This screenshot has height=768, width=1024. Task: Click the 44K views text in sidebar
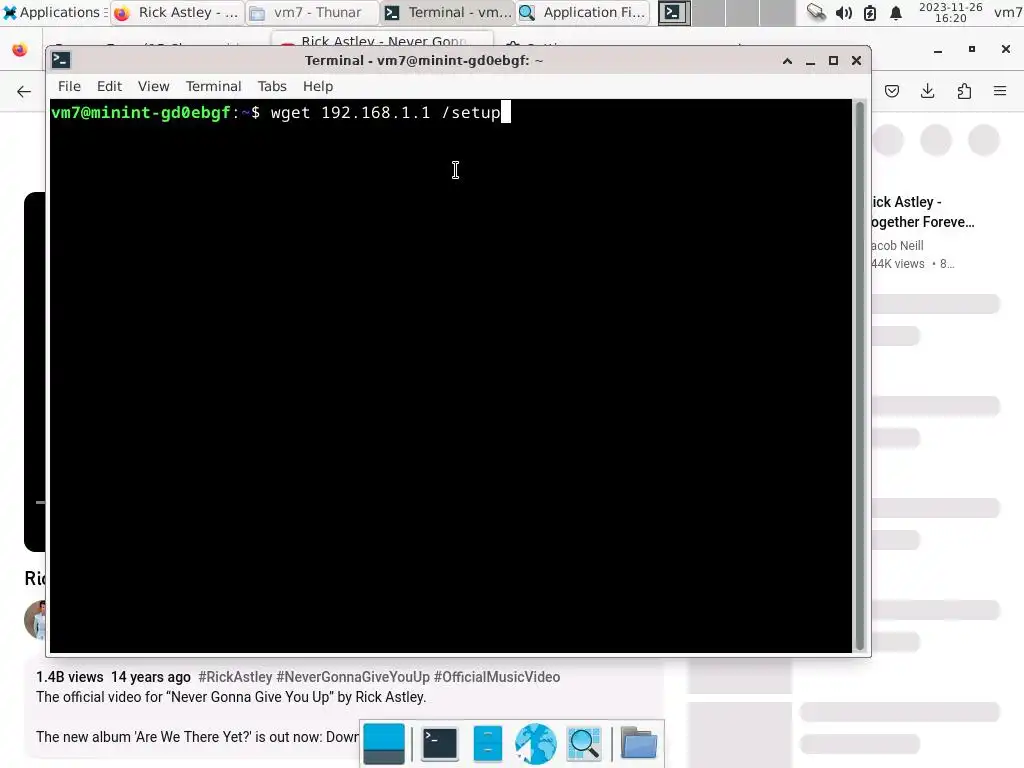coord(898,264)
